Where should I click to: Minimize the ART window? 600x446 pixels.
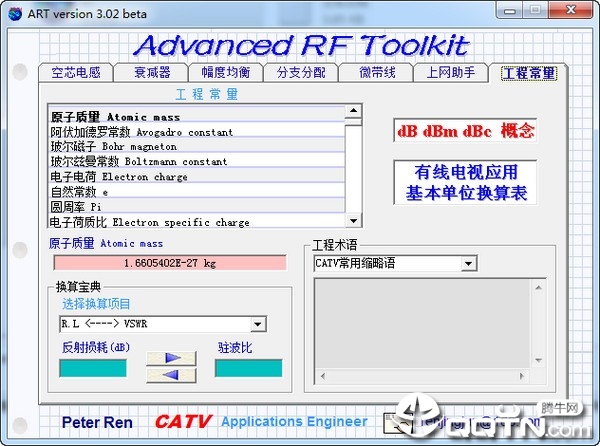[x=511, y=10]
